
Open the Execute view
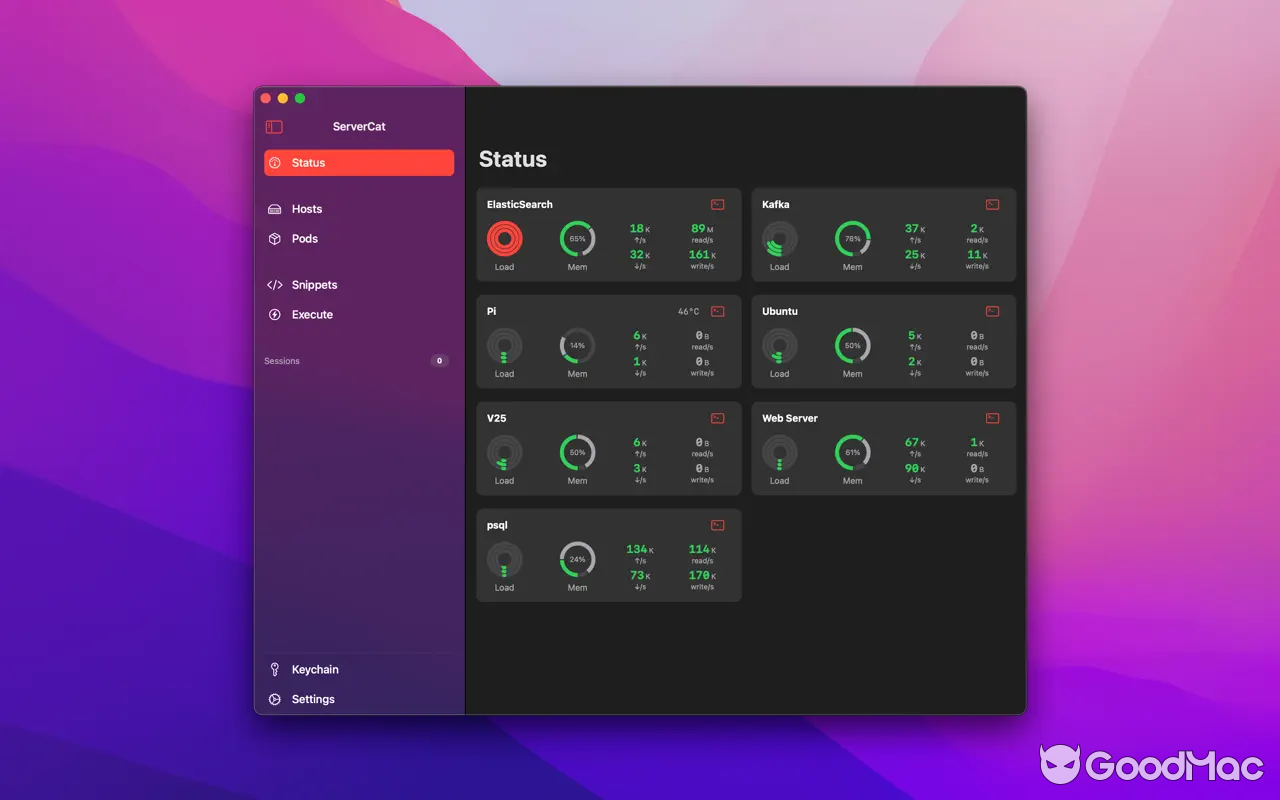click(x=311, y=315)
